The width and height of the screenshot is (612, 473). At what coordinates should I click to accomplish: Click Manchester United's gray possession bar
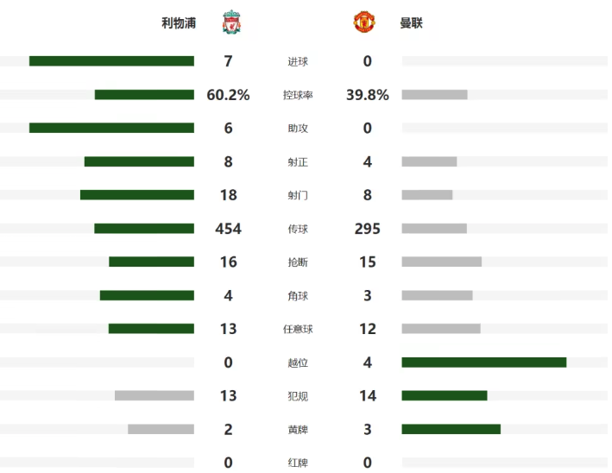pyautogui.click(x=434, y=94)
